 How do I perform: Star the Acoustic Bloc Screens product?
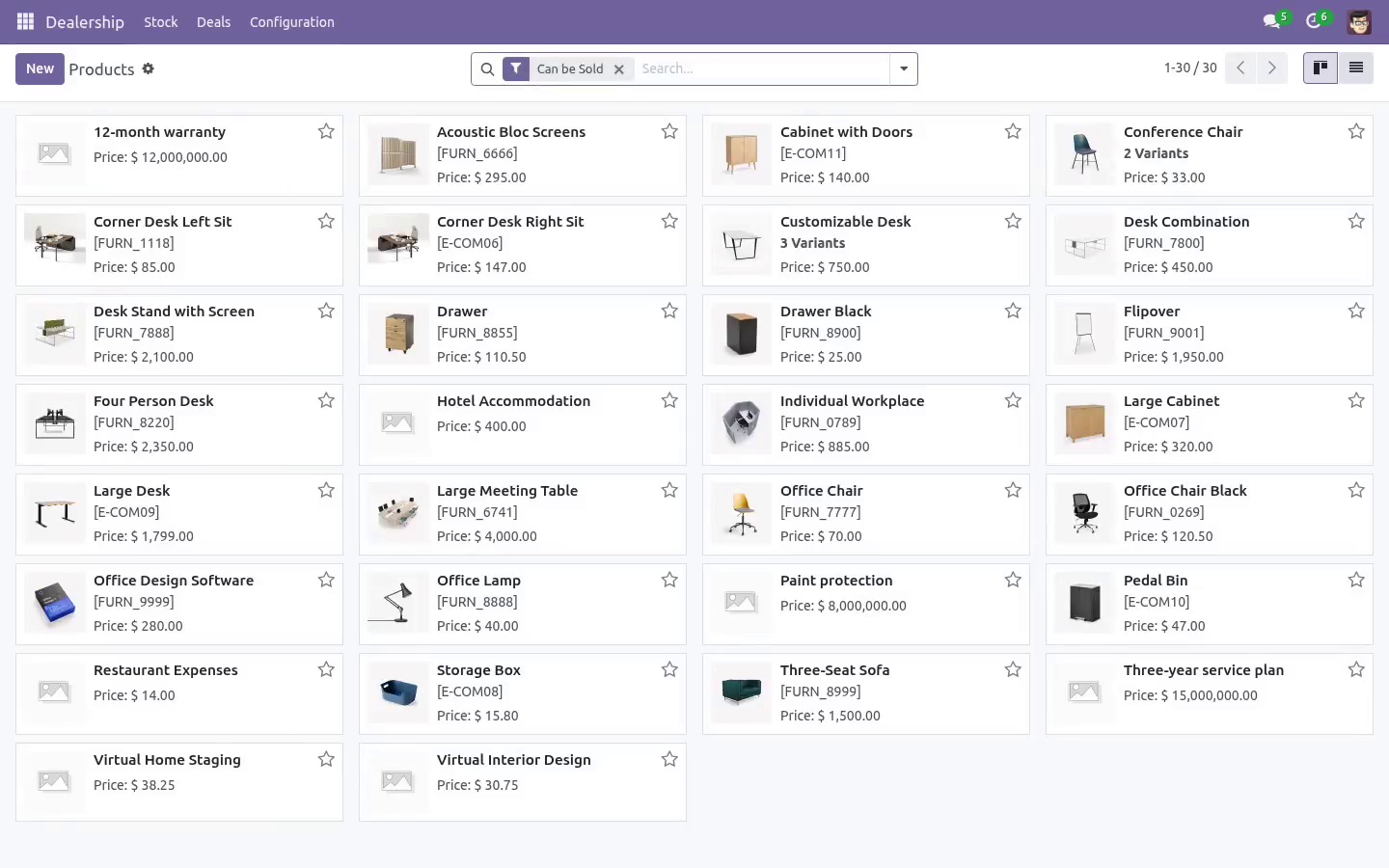coord(669,131)
